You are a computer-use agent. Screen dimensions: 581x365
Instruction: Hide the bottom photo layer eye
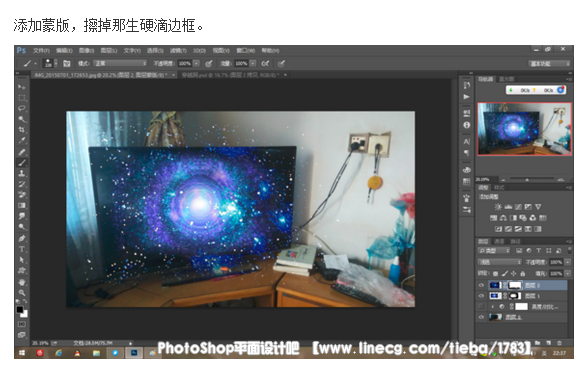481,317
